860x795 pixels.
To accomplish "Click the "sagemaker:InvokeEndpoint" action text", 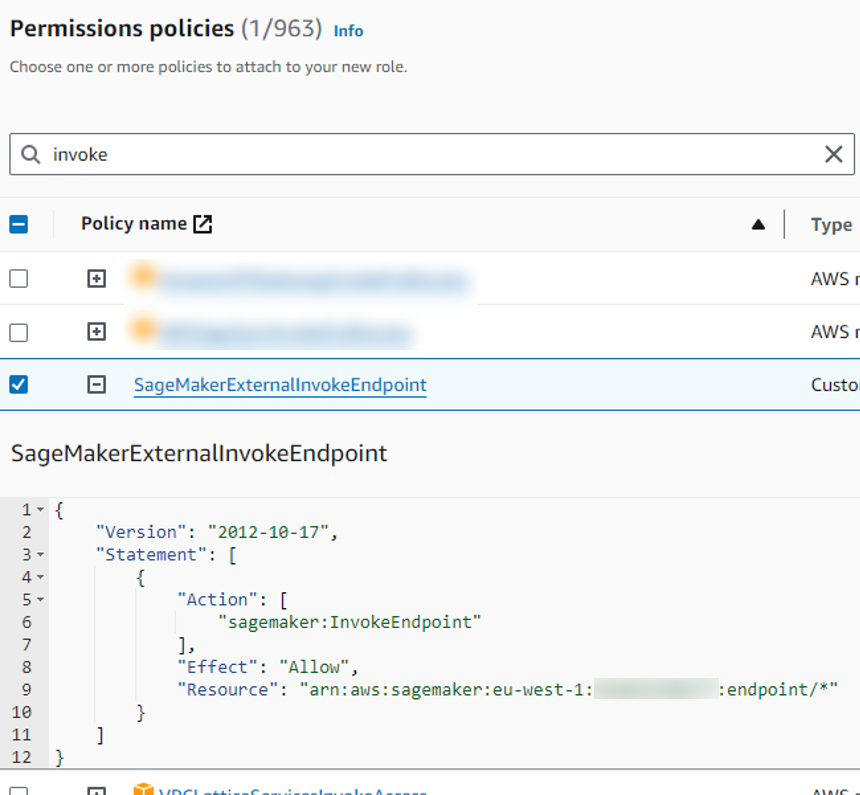I will tap(349, 622).
